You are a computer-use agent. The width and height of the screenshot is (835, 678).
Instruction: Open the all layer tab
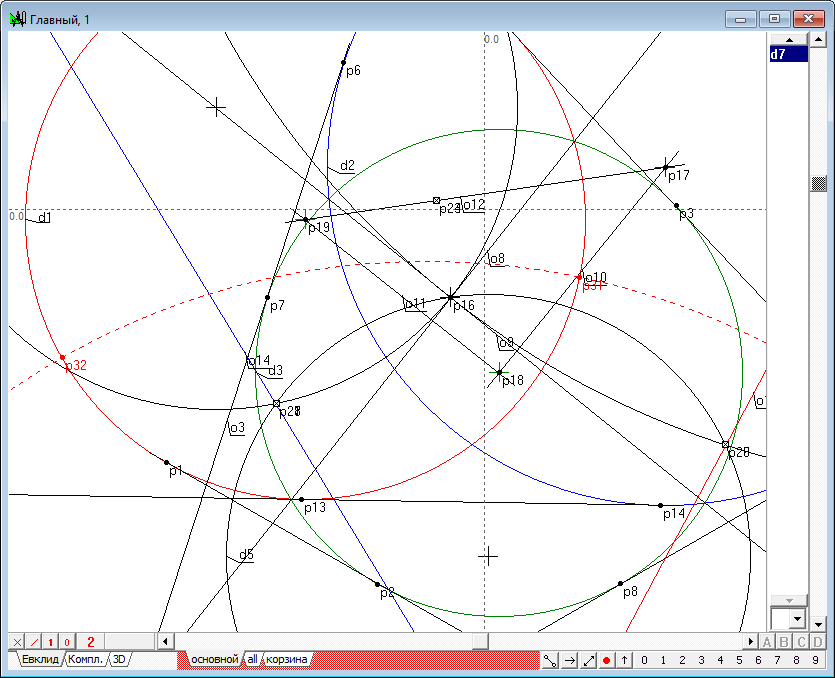252,659
